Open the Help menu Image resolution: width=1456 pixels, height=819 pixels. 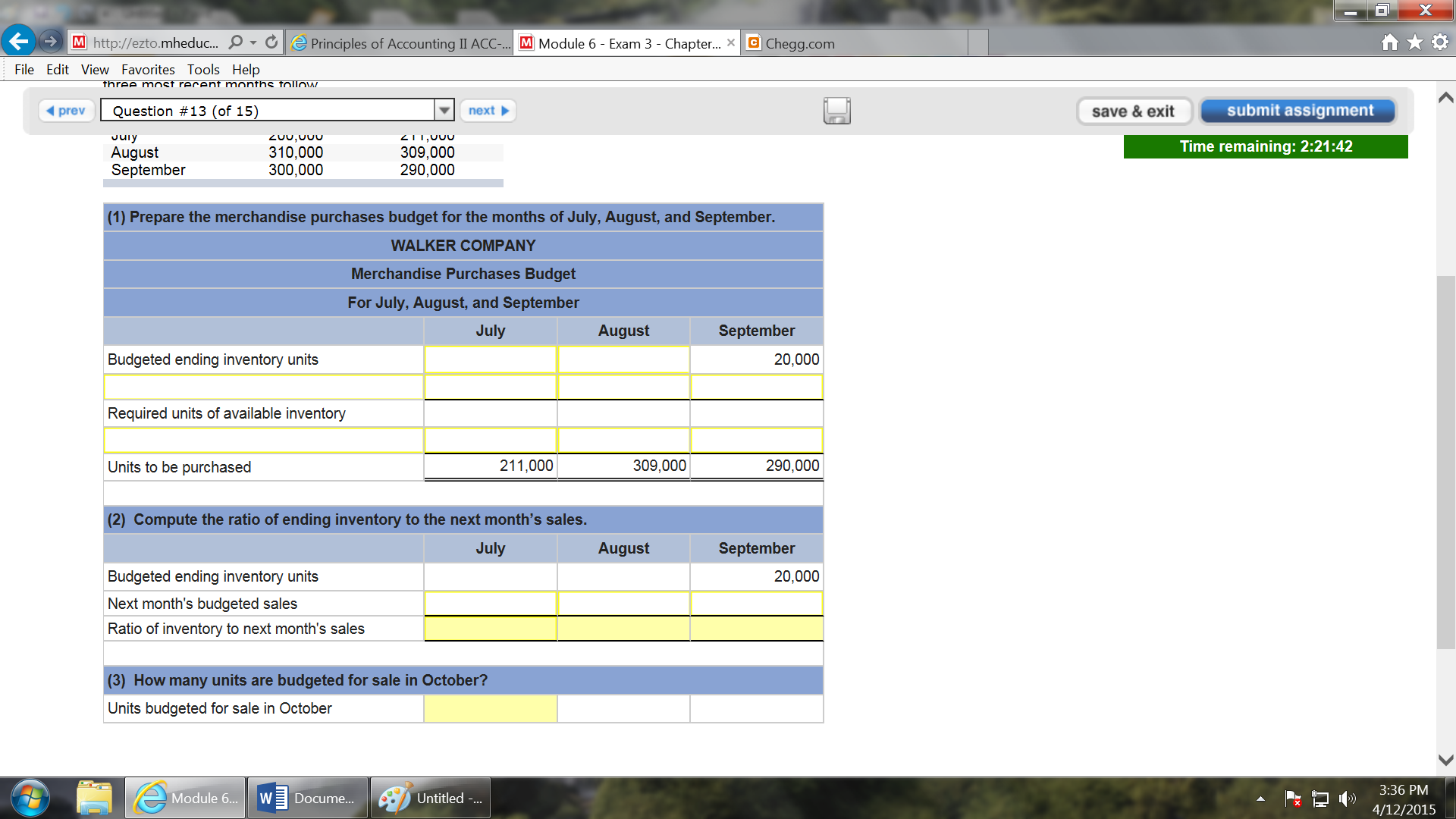(246, 69)
